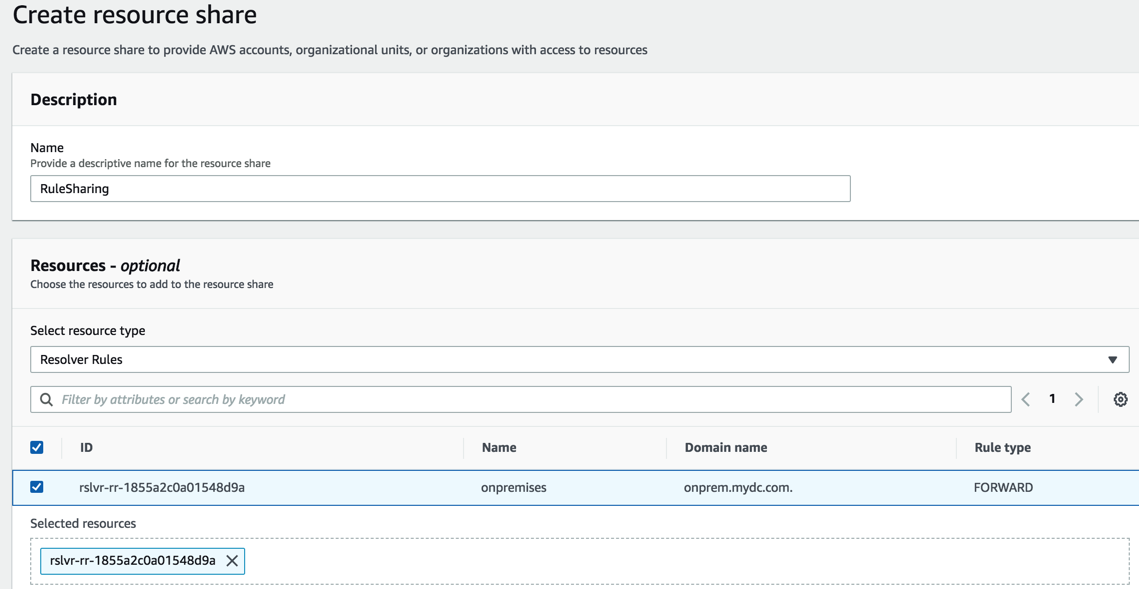Go to next page of resources
The image size is (1139, 589).
coord(1079,399)
